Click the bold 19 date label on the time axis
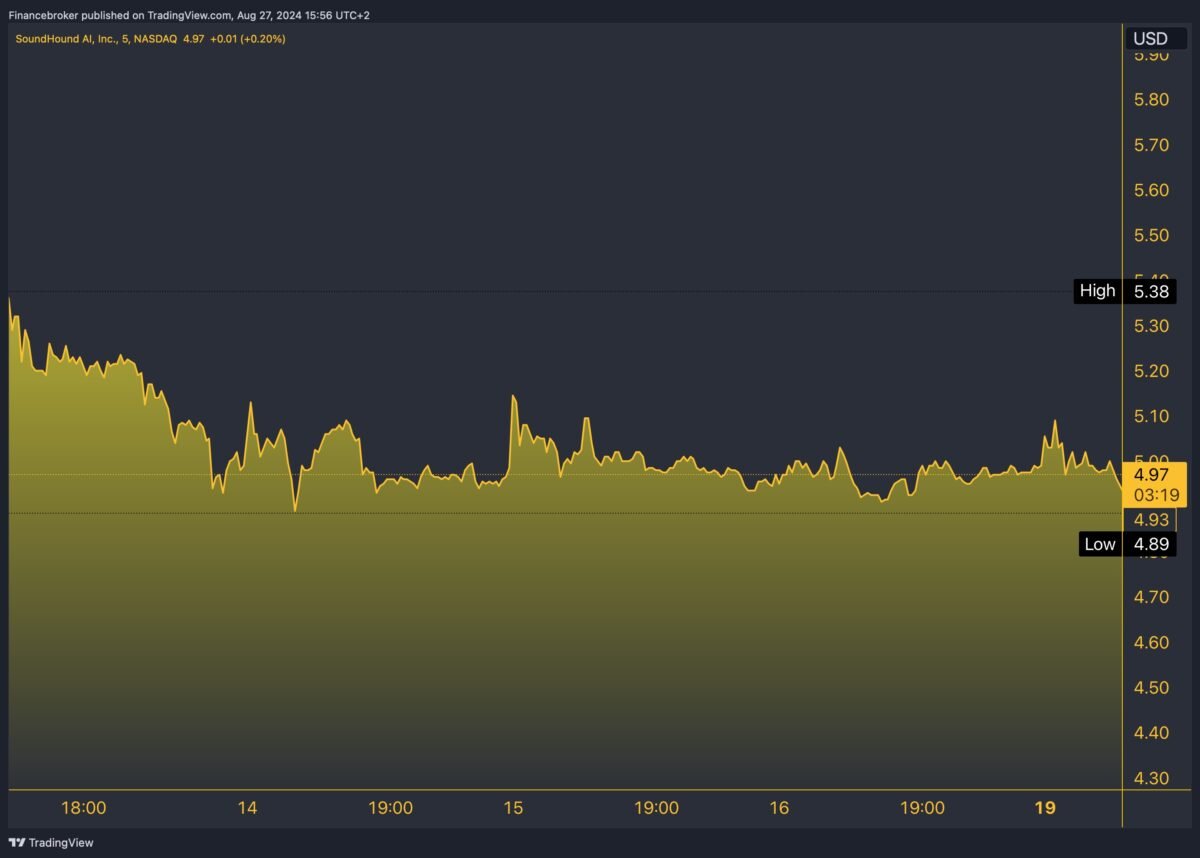The height and width of the screenshot is (858, 1200). pyautogui.click(x=1045, y=808)
